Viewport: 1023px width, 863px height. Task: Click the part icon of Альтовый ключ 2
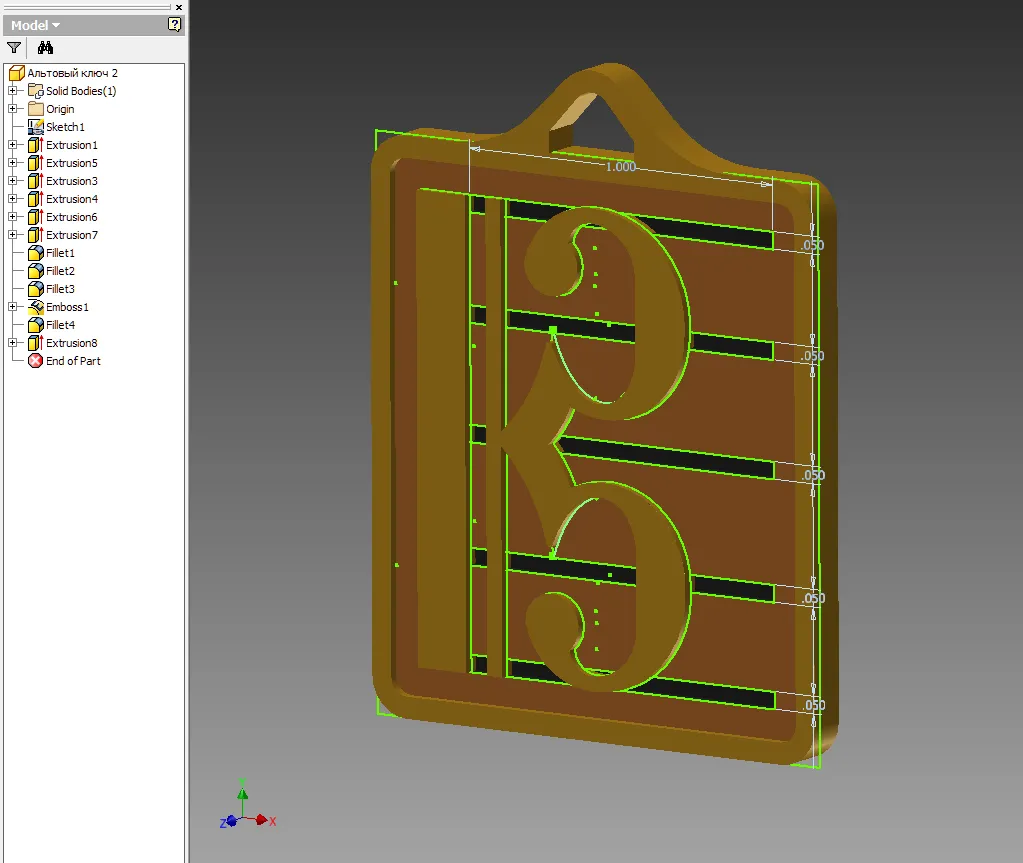pos(17,73)
